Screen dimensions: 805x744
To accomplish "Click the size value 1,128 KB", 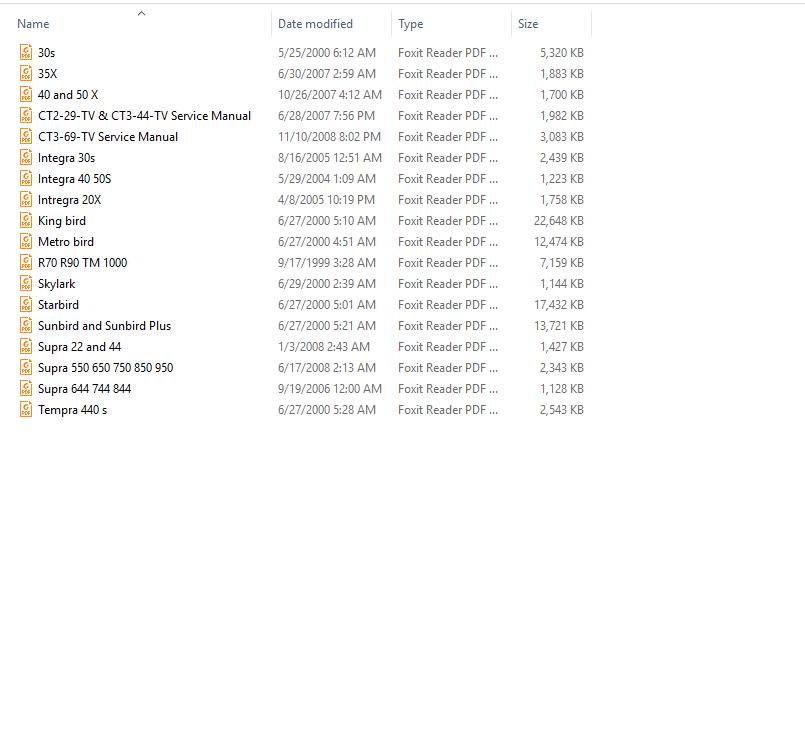I will coord(562,389).
